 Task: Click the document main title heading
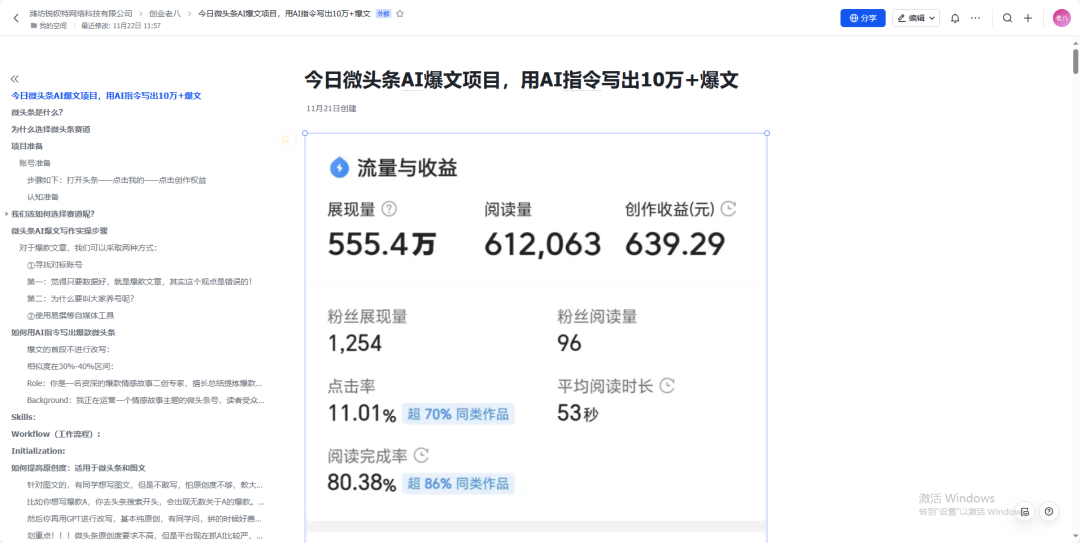(x=521, y=81)
